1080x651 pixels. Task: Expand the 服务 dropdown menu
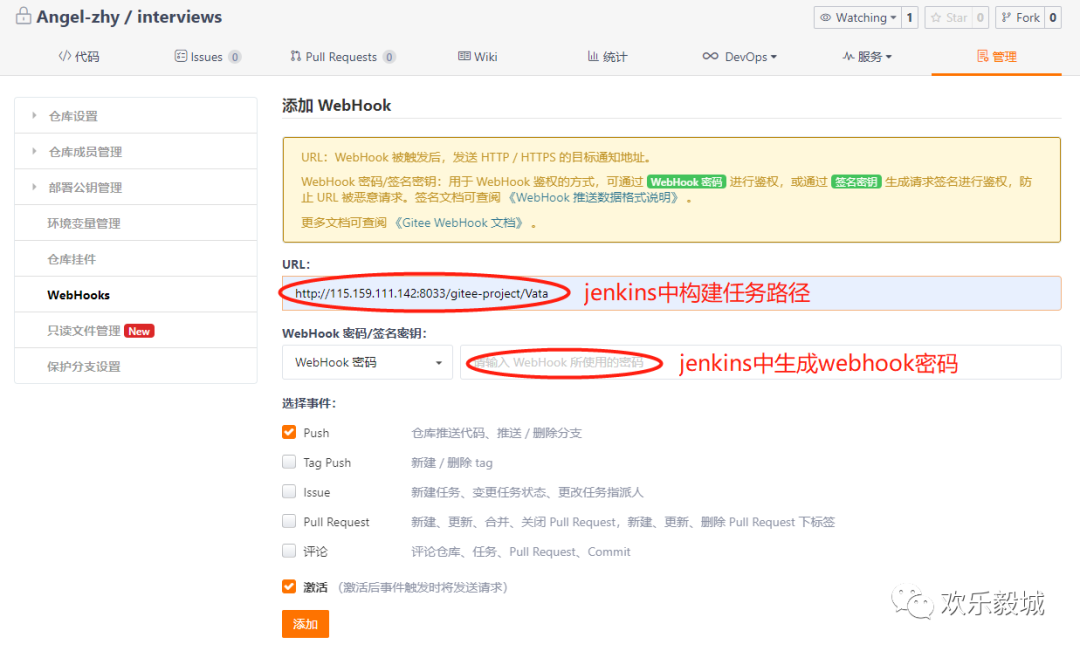point(889,57)
